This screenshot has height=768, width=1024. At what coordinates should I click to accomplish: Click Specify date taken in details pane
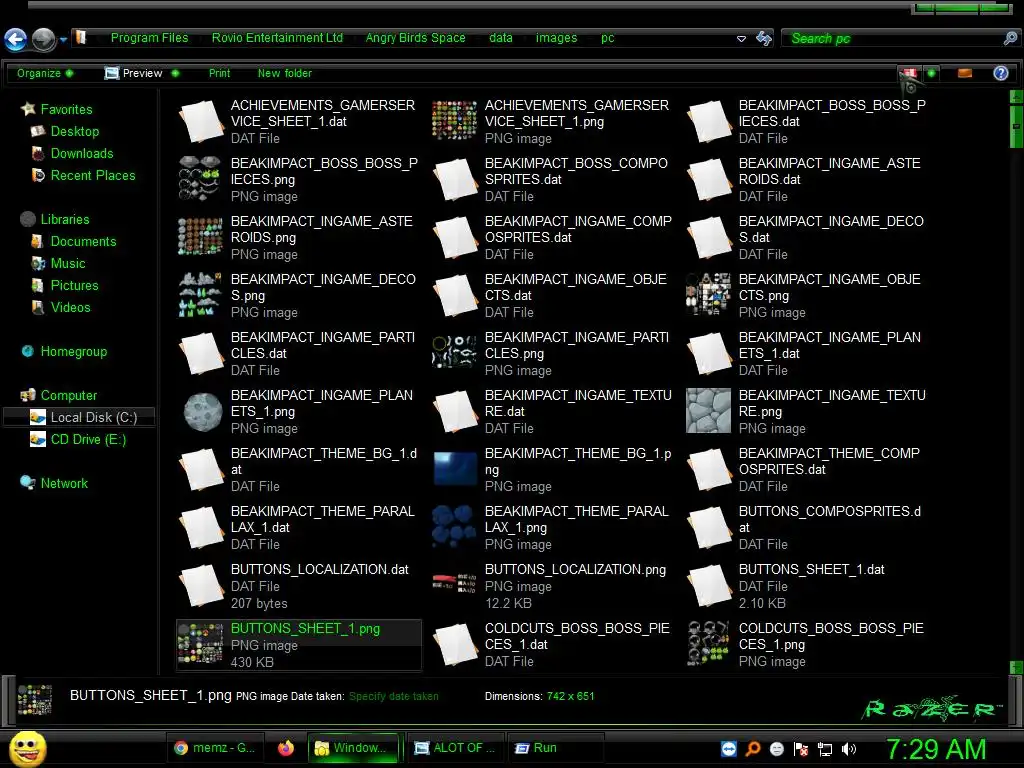[393, 696]
